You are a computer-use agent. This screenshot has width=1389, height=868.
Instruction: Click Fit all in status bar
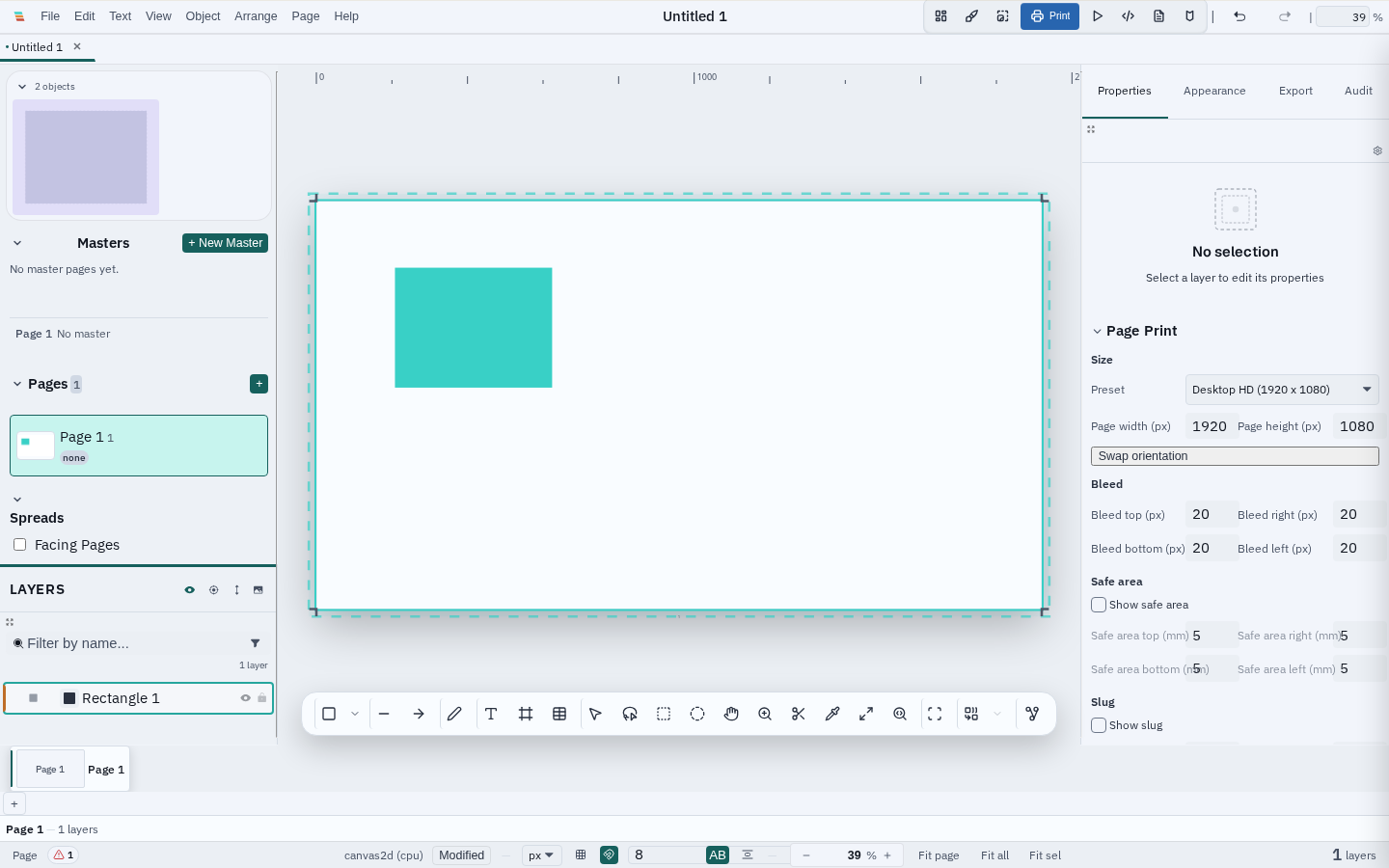pos(994,855)
